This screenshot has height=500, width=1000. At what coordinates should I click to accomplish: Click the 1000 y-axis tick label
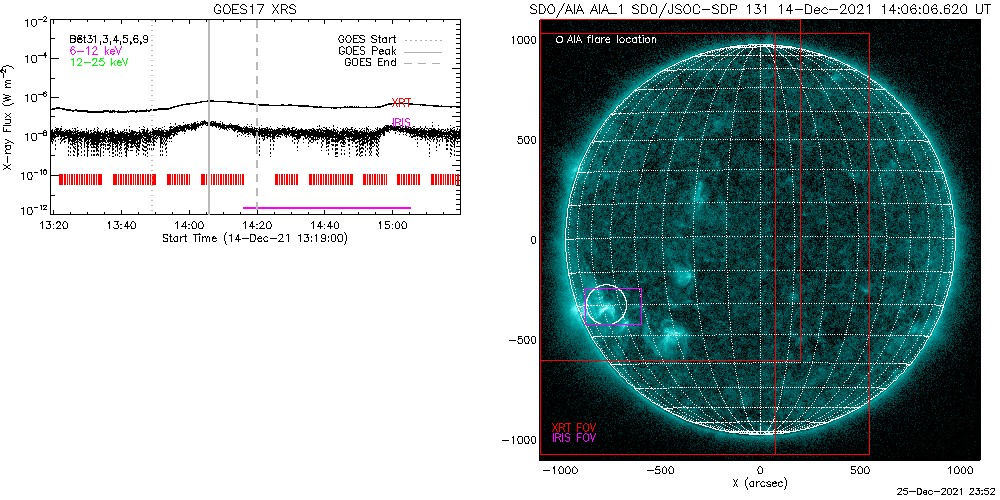pos(522,40)
